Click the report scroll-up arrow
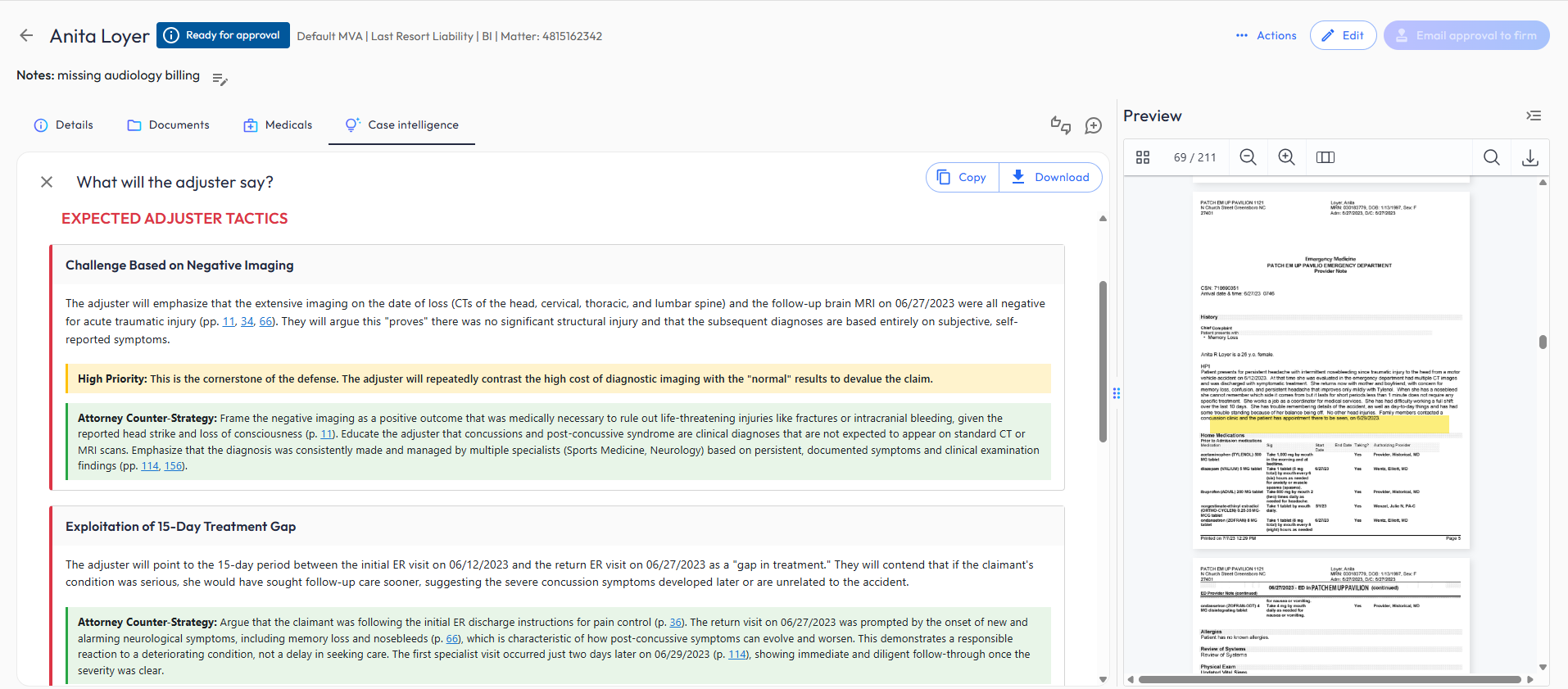The image size is (1568, 689). pos(1103,218)
